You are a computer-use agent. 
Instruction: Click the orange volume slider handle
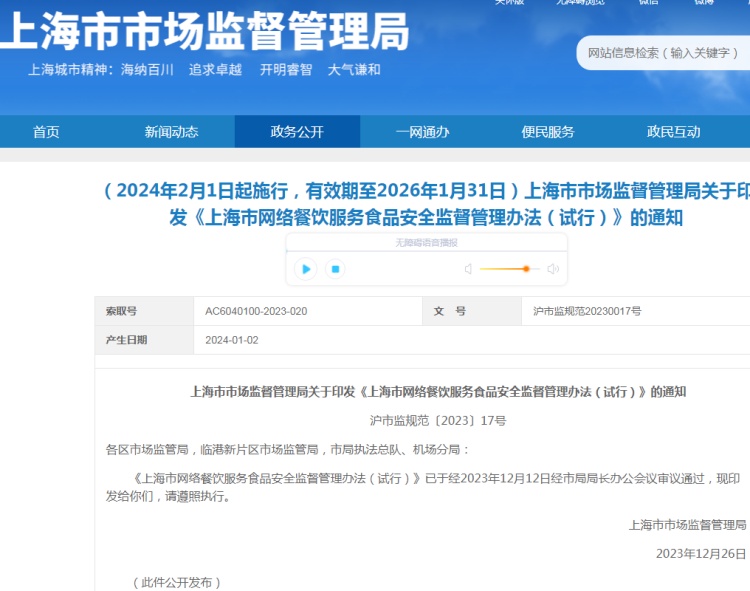[526, 269]
